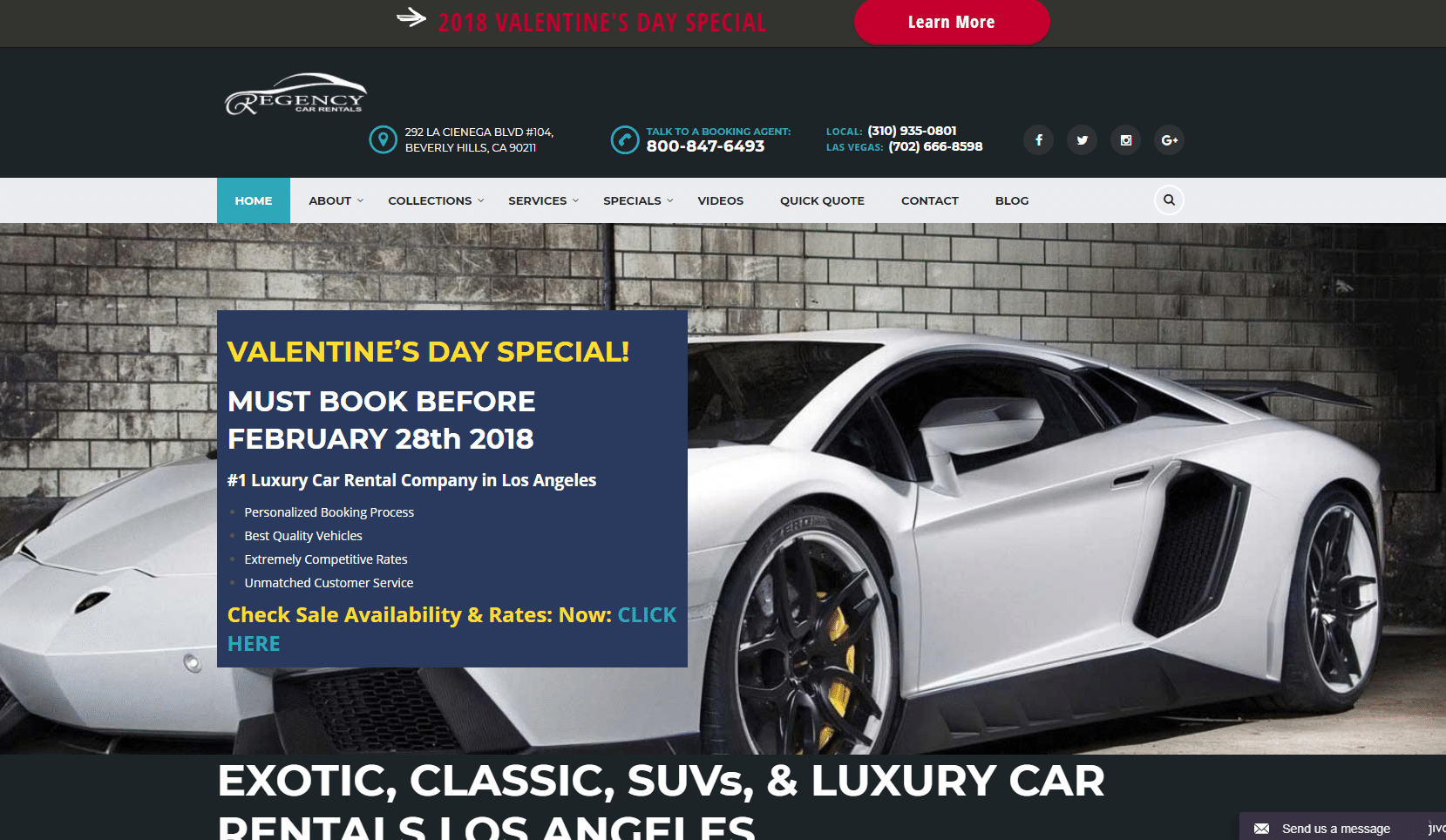
Task: Open the Send us a message chat
Action: (1335, 829)
